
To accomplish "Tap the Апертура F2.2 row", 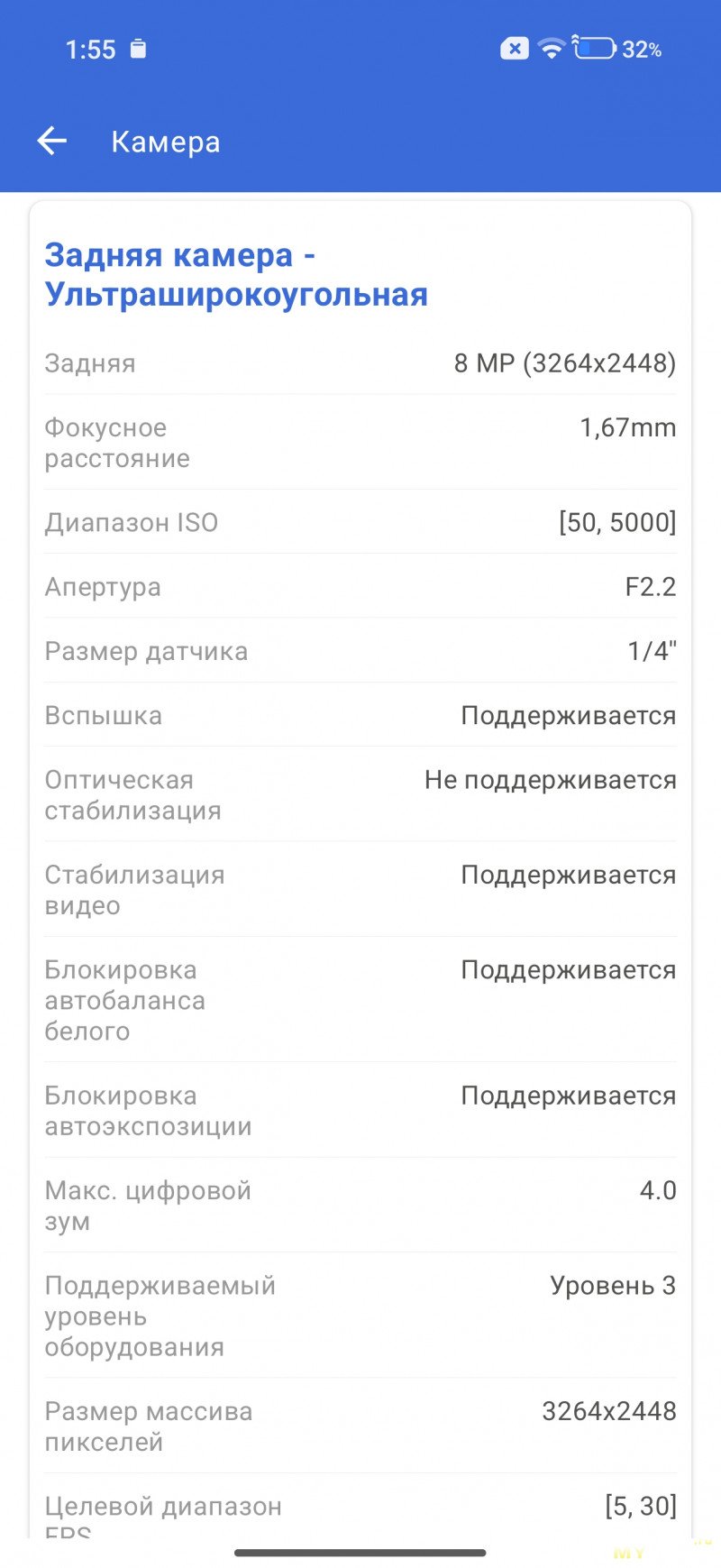I will click(360, 587).
